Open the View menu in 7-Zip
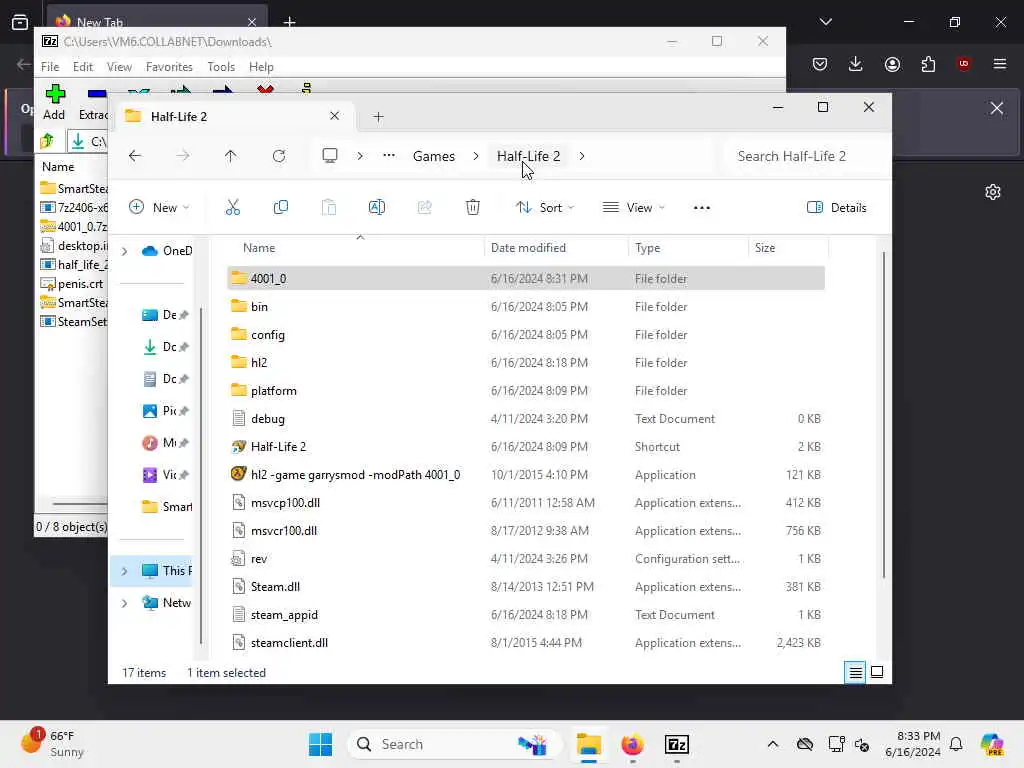Image resolution: width=1024 pixels, height=768 pixels. coord(120,67)
